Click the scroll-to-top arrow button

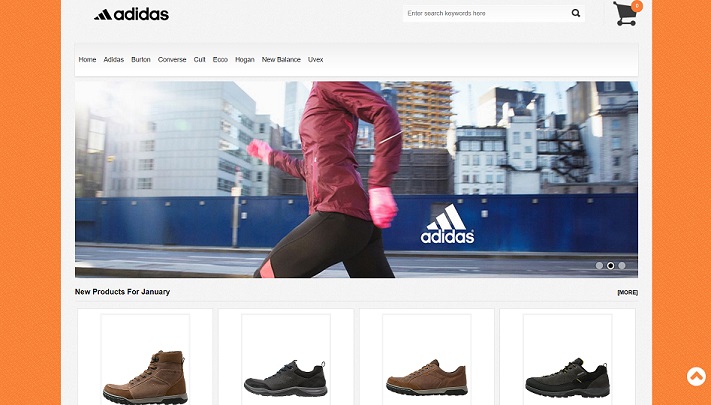click(x=696, y=376)
